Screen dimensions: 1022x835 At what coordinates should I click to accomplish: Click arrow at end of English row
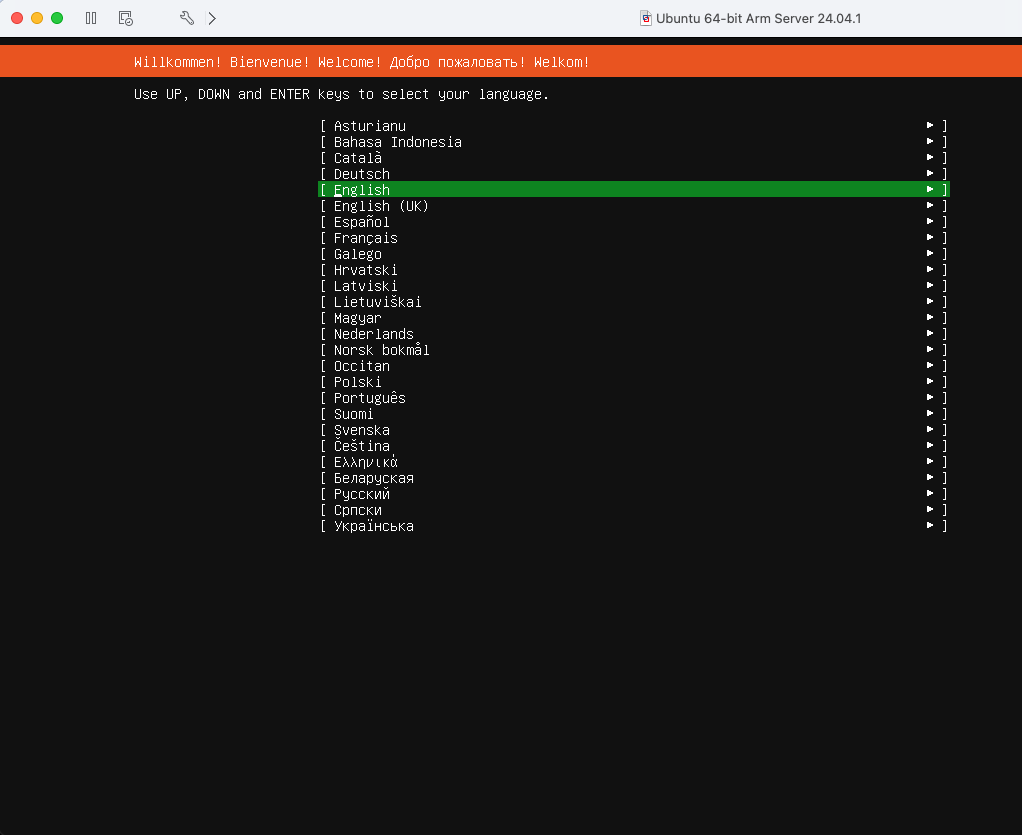(x=930, y=189)
